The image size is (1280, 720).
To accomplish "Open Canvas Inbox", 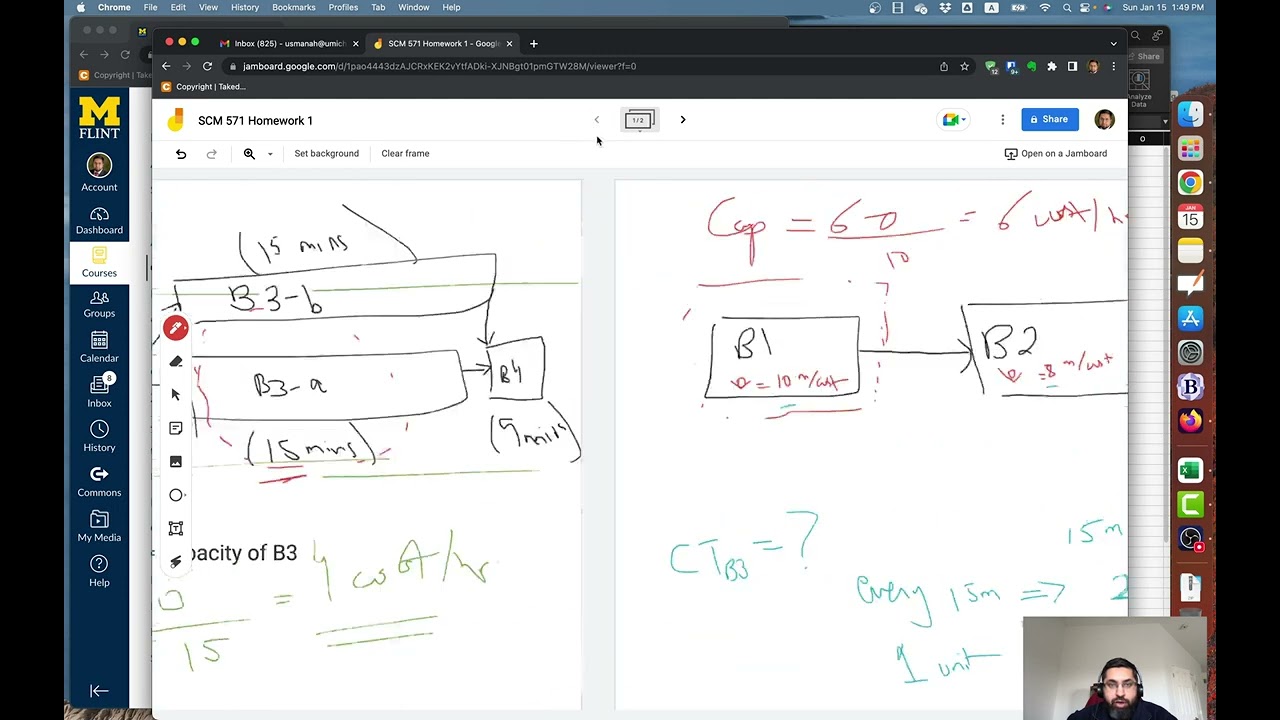I will [x=99, y=392].
